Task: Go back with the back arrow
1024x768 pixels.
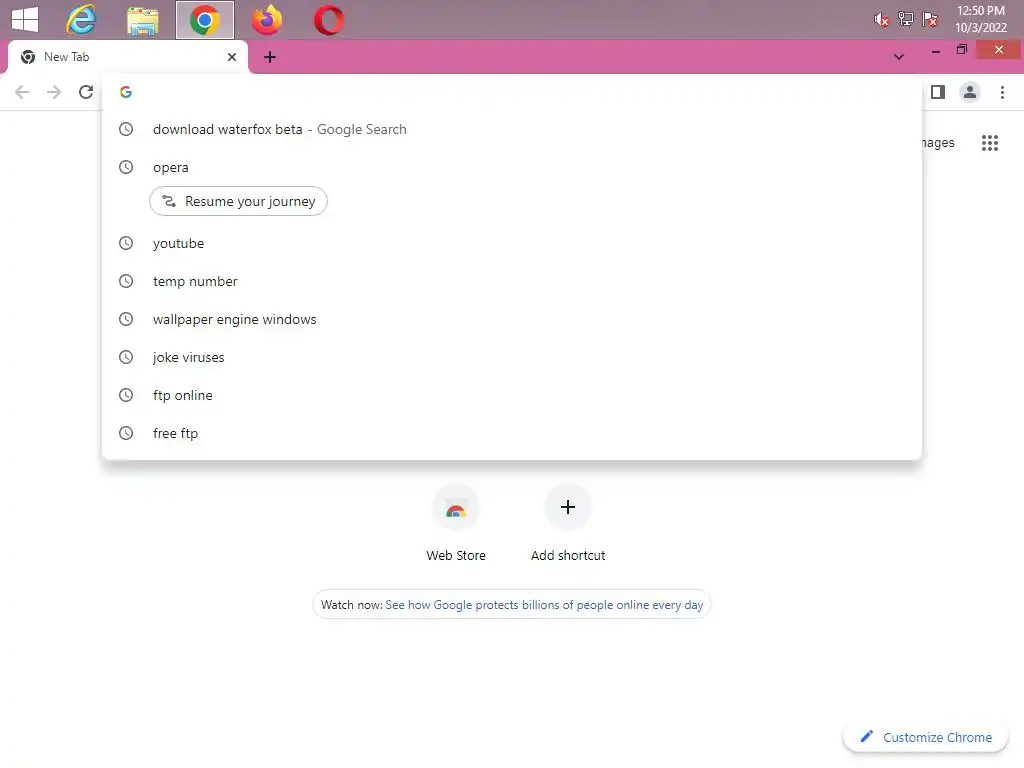Action: [22, 92]
